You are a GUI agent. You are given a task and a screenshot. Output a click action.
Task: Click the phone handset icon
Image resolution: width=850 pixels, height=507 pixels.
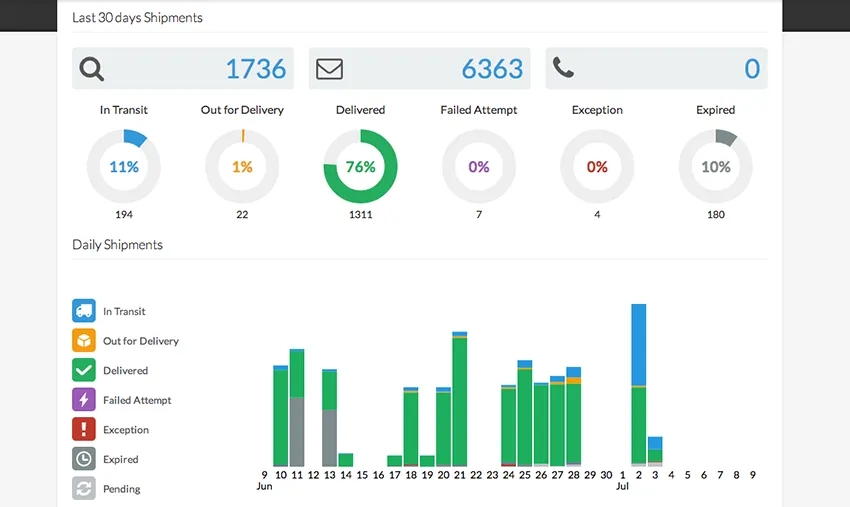pos(563,68)
